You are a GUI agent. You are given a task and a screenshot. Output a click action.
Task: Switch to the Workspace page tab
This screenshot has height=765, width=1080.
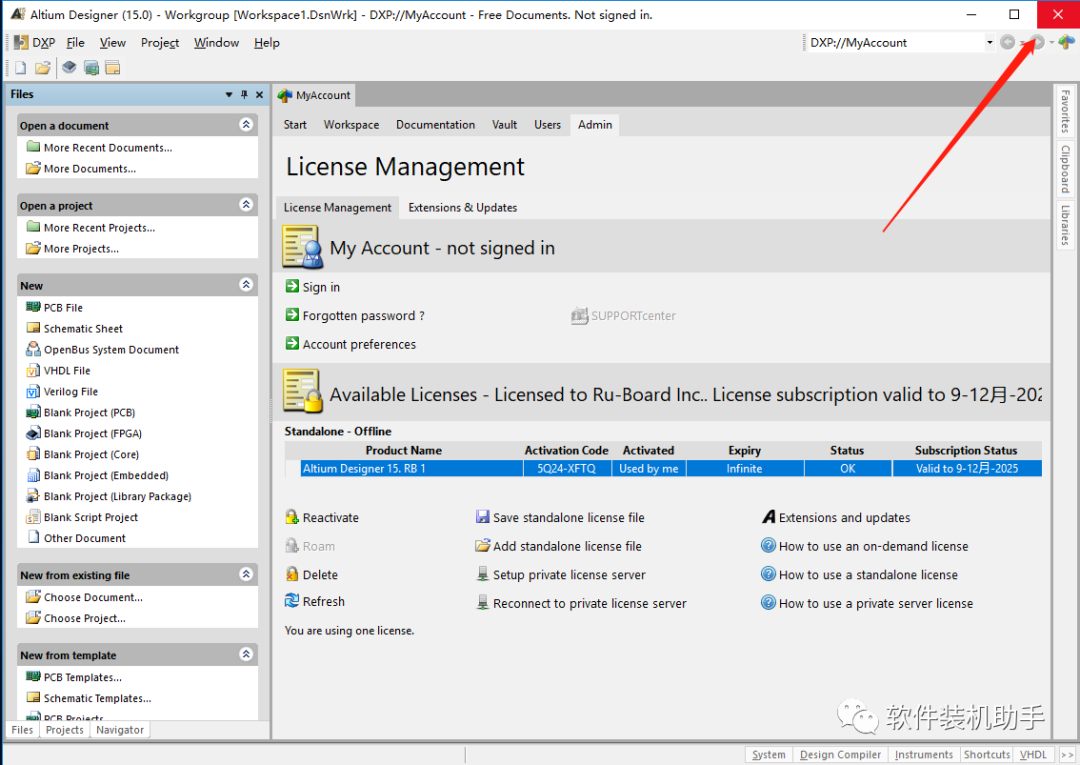351,125
